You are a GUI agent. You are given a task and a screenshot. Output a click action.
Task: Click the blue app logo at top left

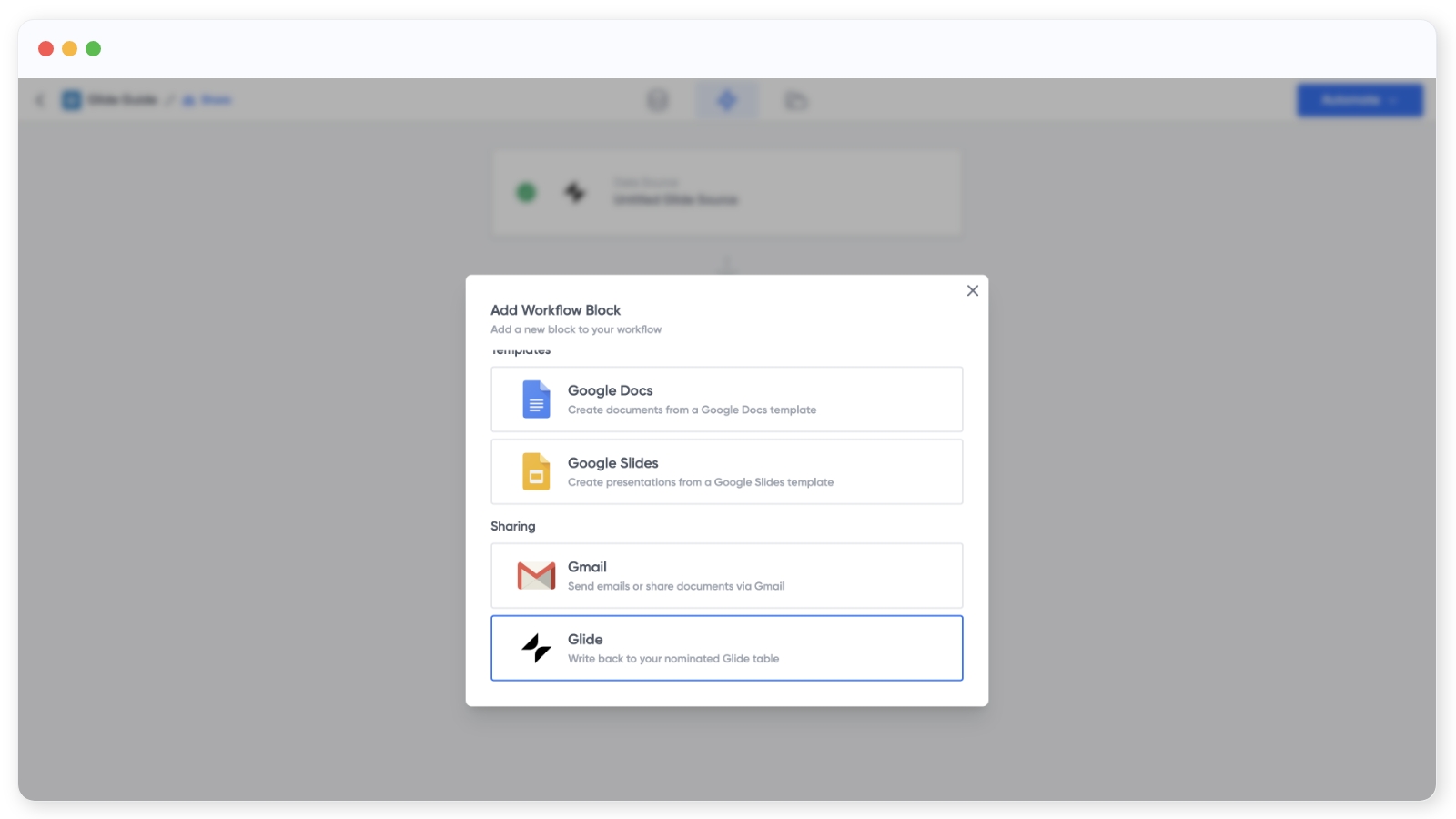(71, 100)
